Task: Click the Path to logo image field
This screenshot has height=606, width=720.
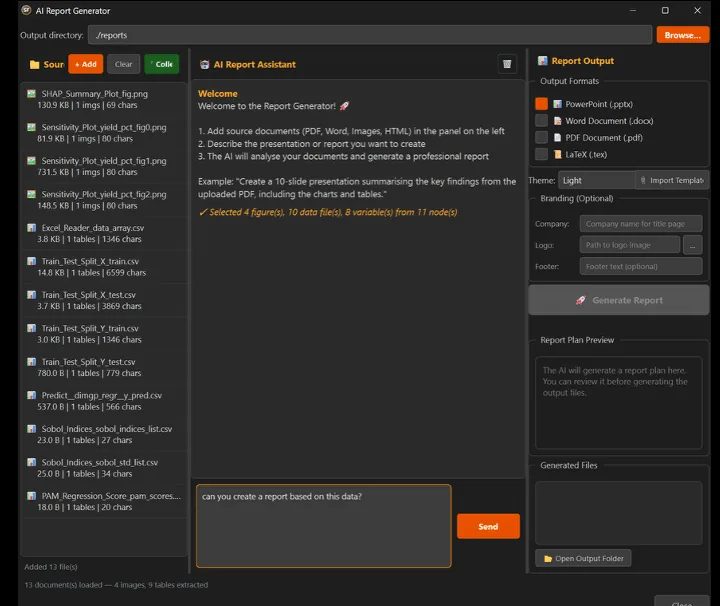Action: click(x=630, y=245)
